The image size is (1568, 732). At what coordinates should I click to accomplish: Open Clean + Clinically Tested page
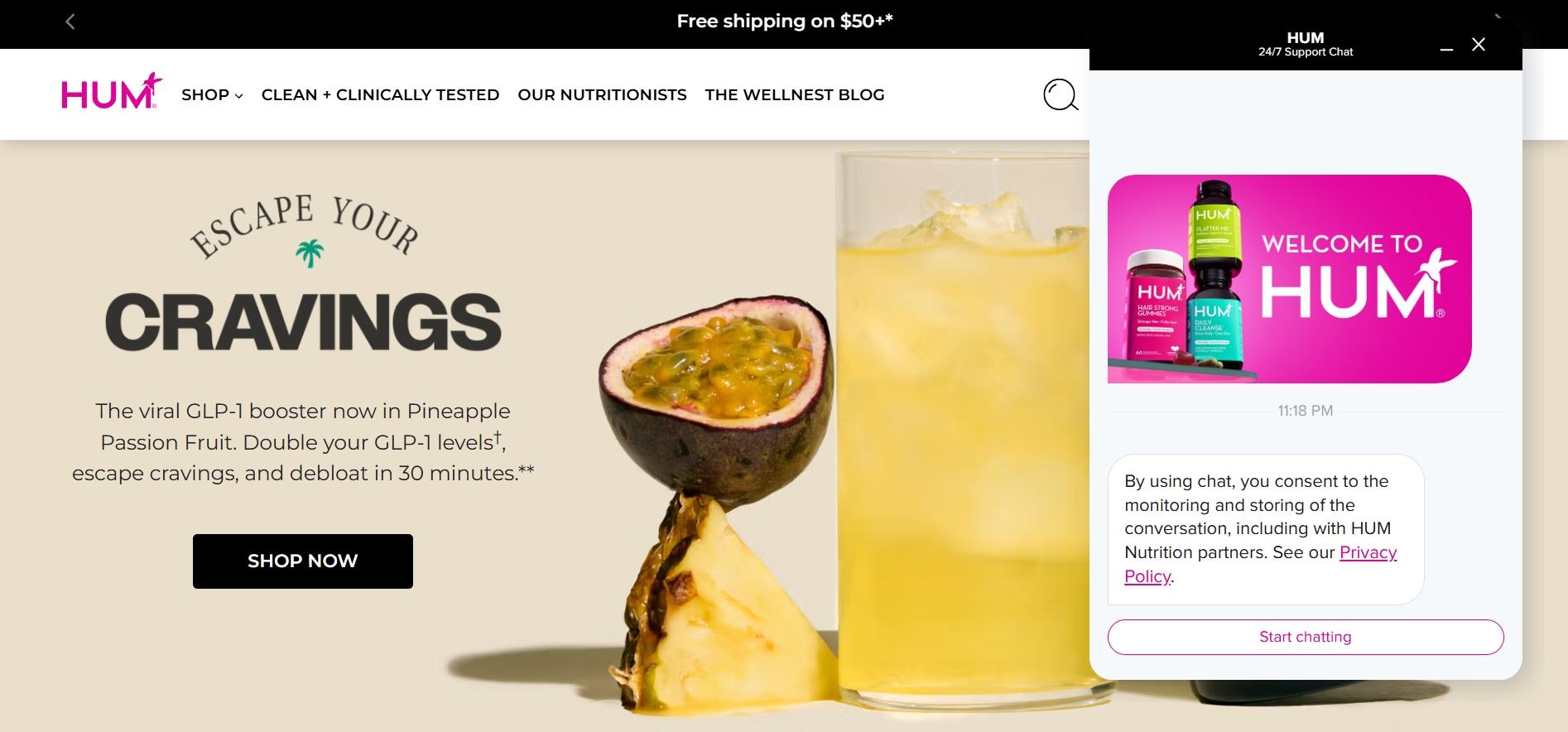(380, 94)
